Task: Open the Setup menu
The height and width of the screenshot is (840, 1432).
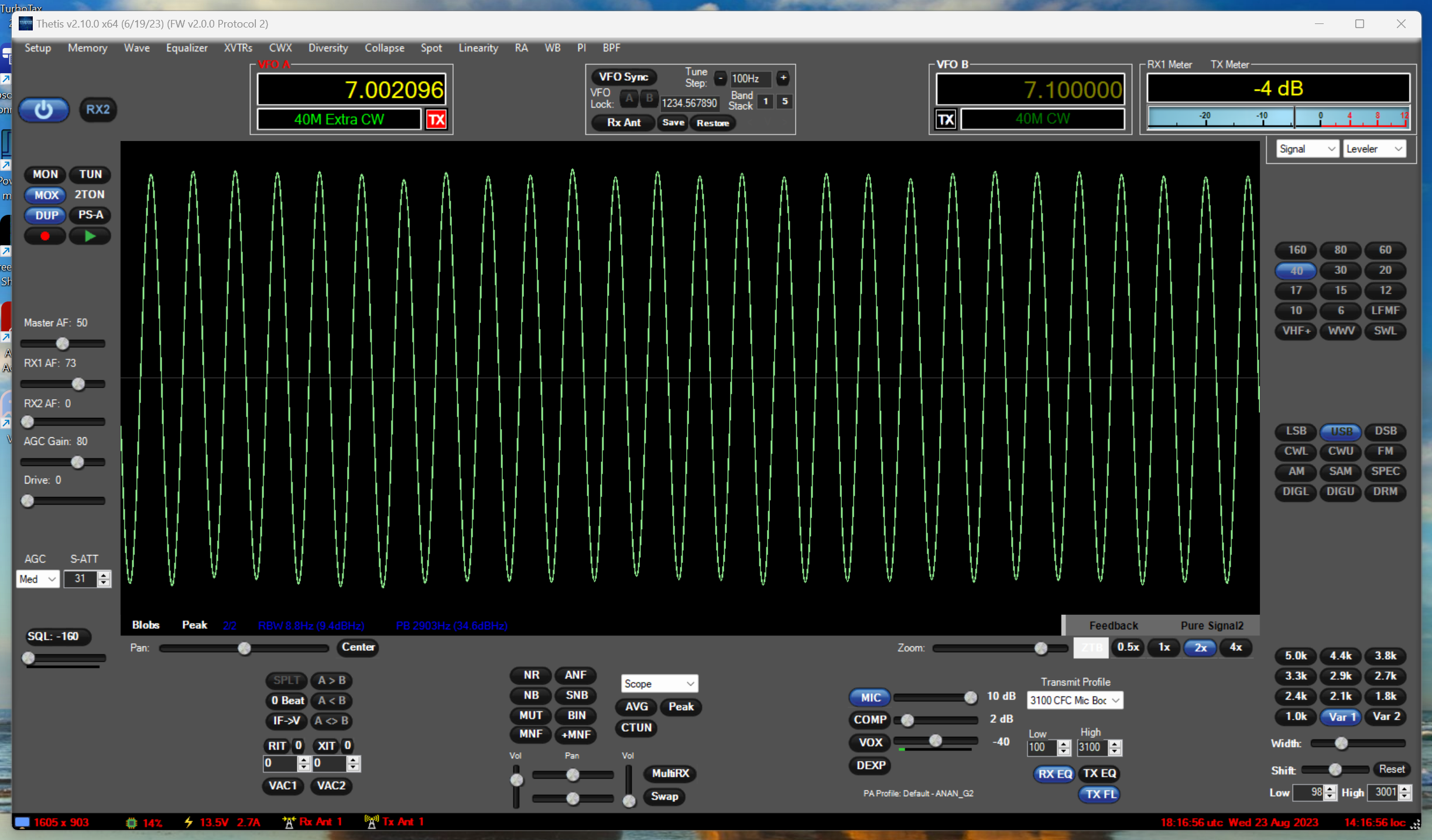Action: pyautogui.click(x=37, y=48)
